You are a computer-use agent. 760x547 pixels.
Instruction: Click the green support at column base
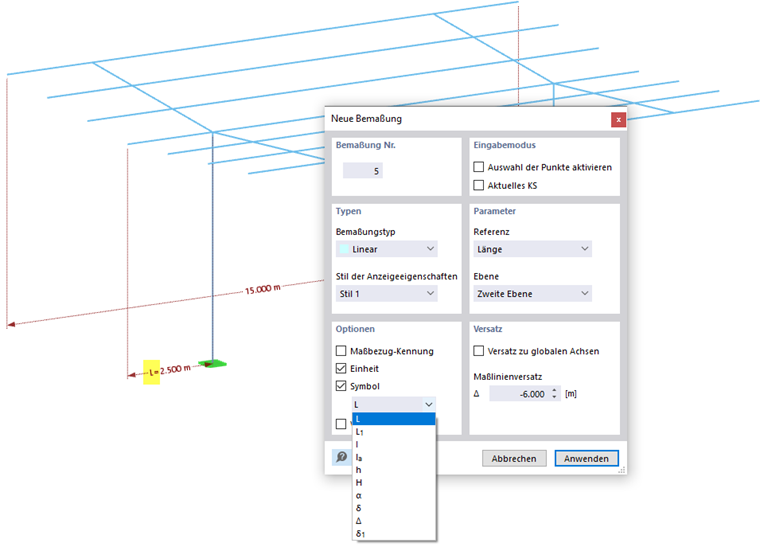(212, 363)
